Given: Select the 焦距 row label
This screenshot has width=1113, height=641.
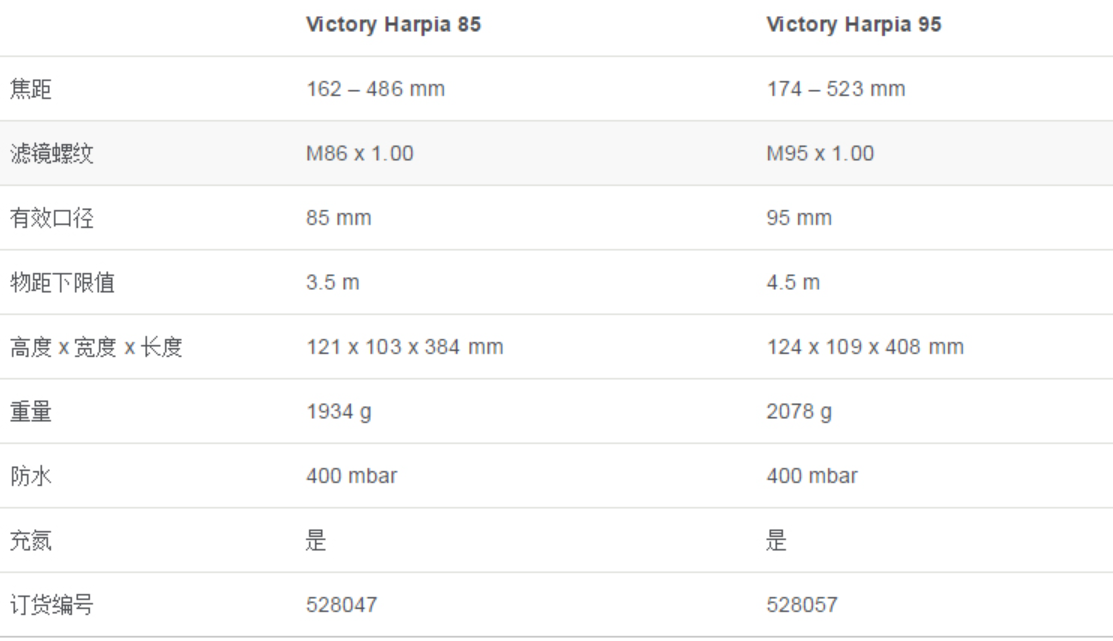Looking at the screenshot, I should (x=31, y=89).
